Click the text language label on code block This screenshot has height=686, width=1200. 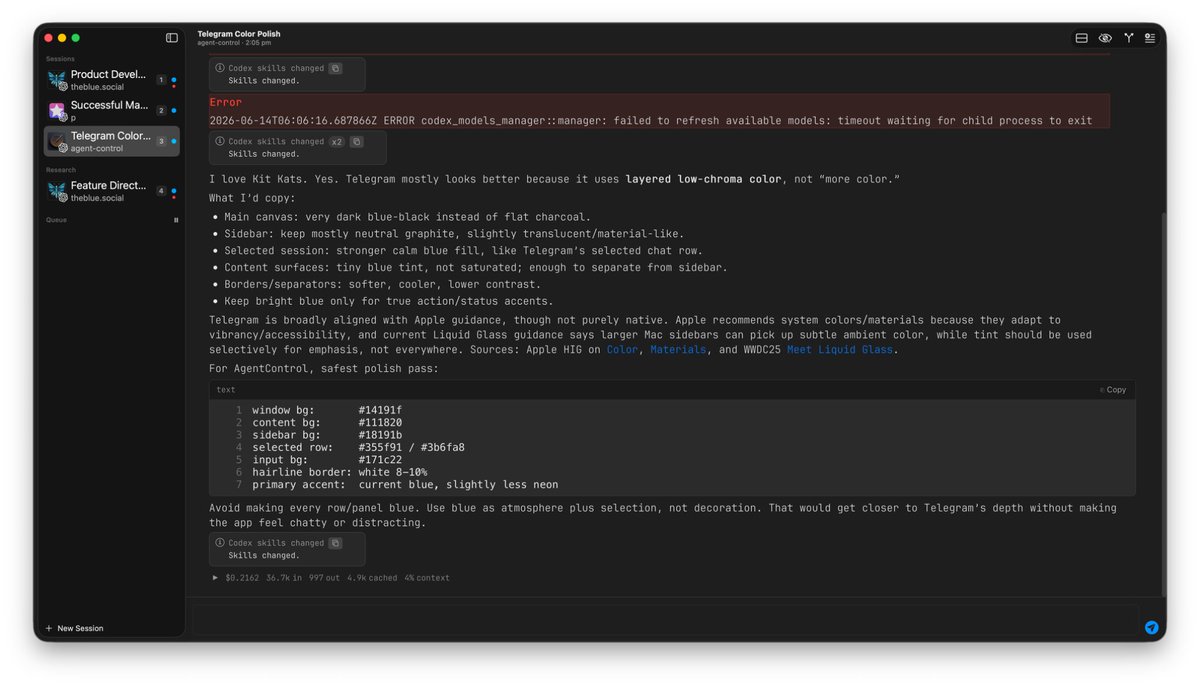[226, 390]
